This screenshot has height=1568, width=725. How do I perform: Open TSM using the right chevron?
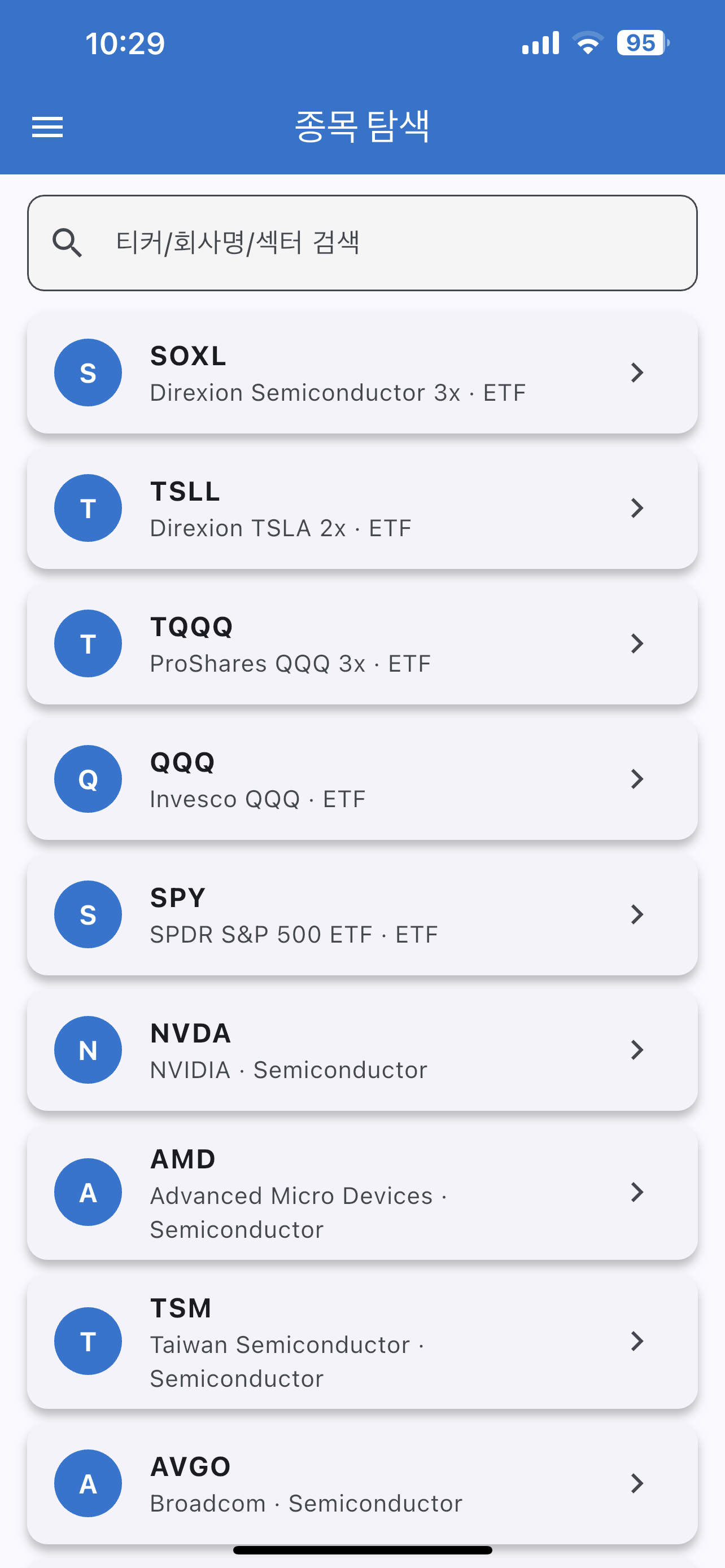pos(637,1341)
